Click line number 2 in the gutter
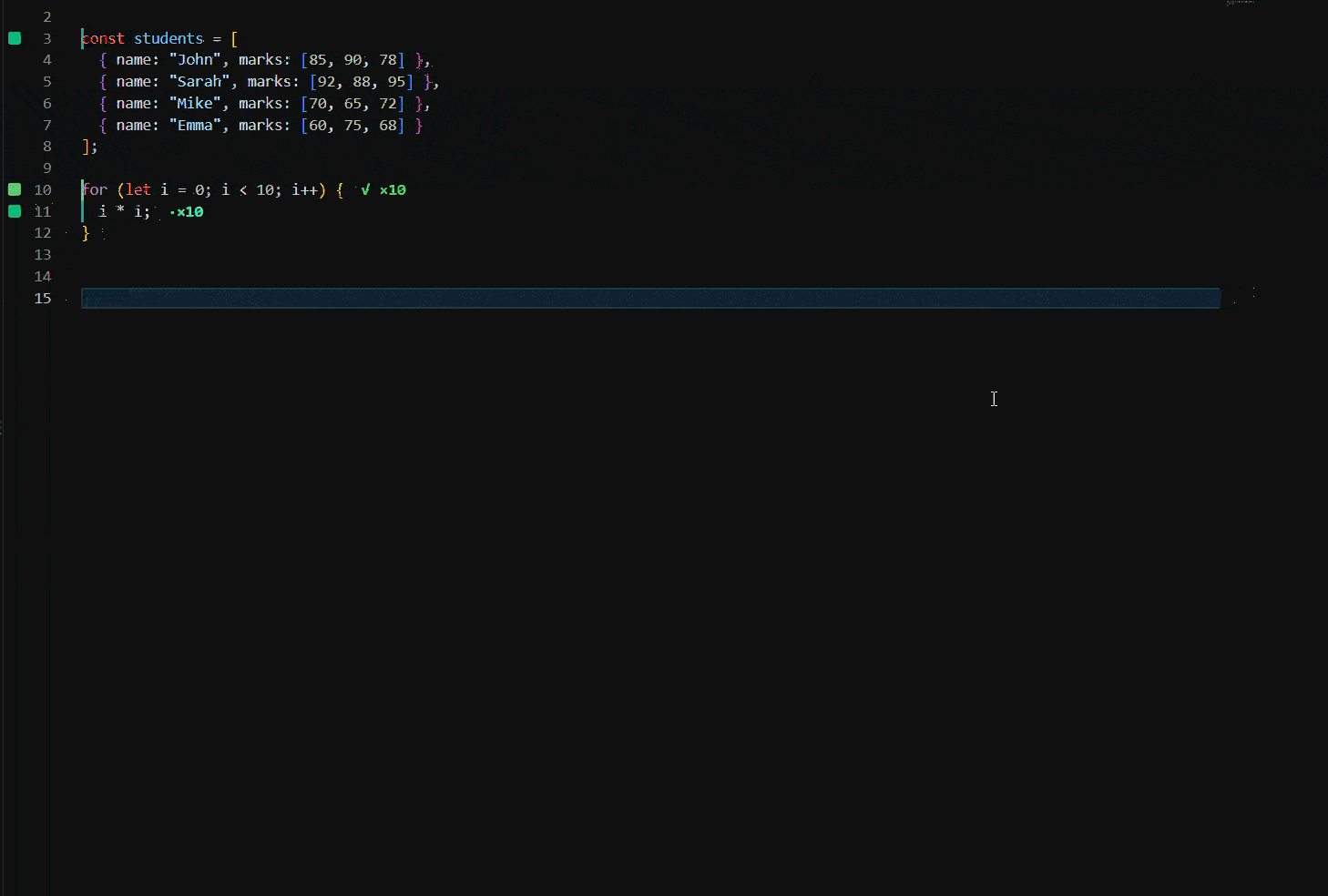 coord(47,16)
